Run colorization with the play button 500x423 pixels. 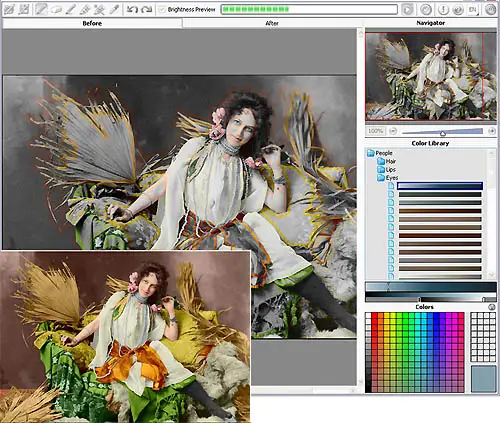coord(407,9)
